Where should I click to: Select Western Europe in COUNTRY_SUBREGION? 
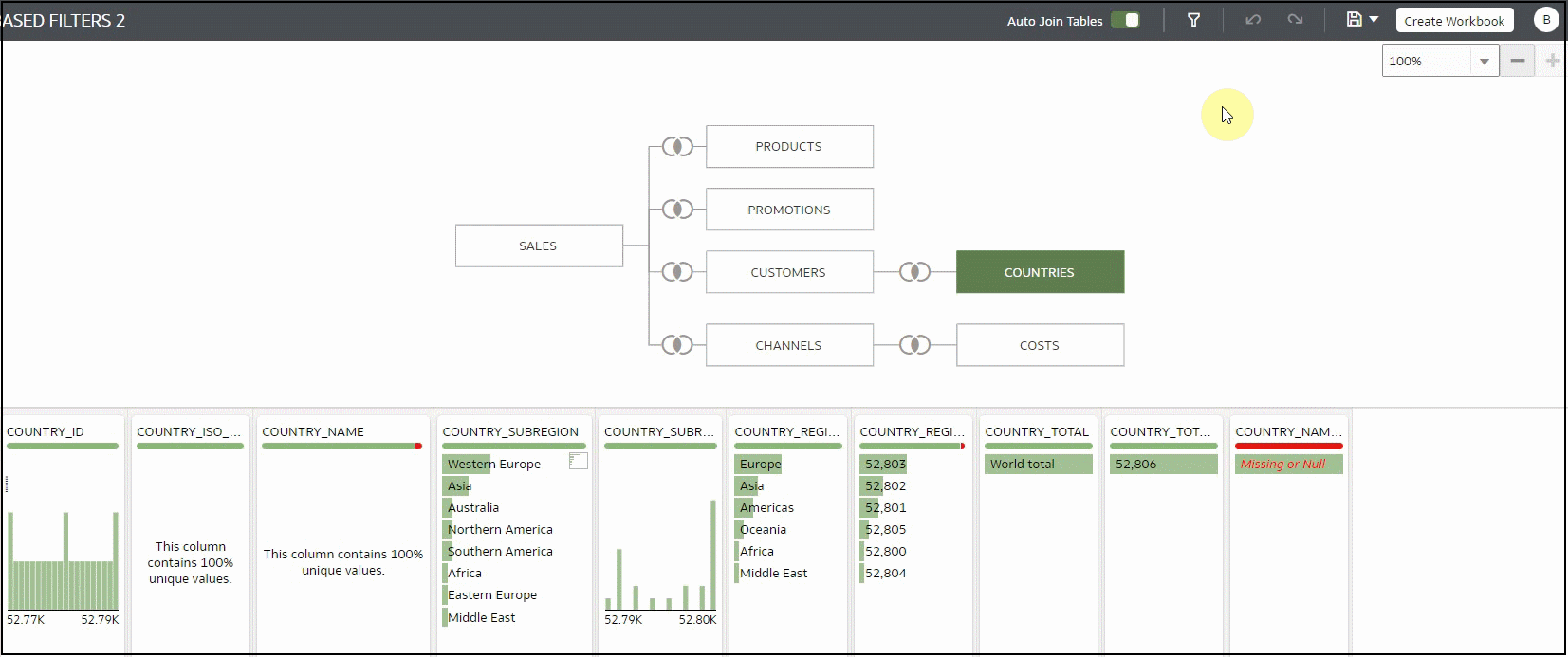pyautogui.click(x=494, y=464)
